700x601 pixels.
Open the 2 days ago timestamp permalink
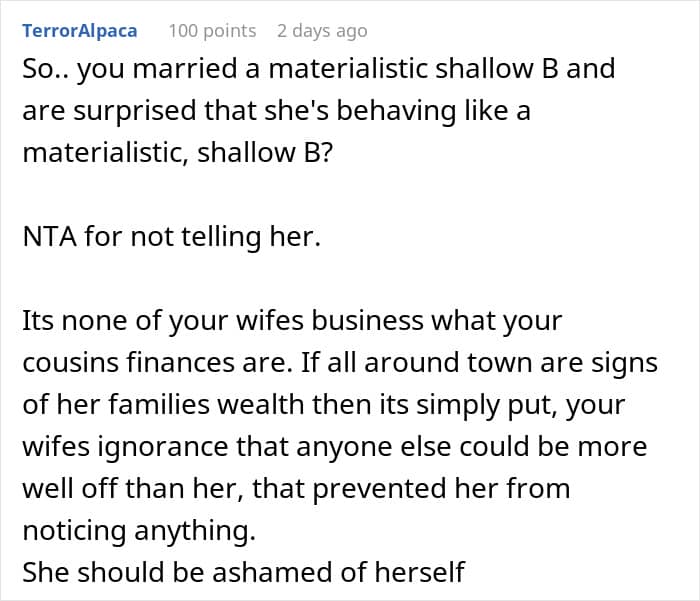click(x=322, y=31)
